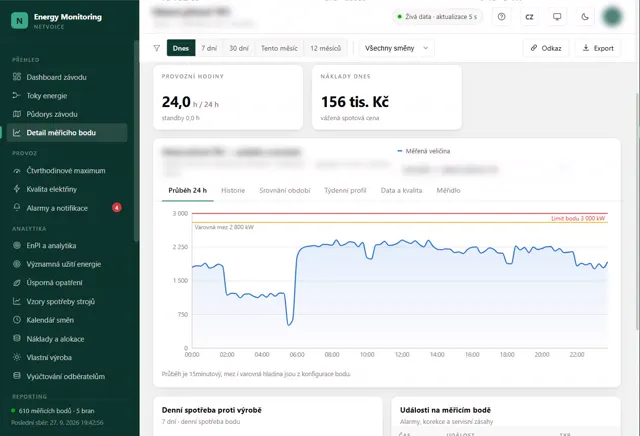Click the Čtvrthodinové maximum gauge icon
The height and width of the screenshot is (436, 640).
17,171
